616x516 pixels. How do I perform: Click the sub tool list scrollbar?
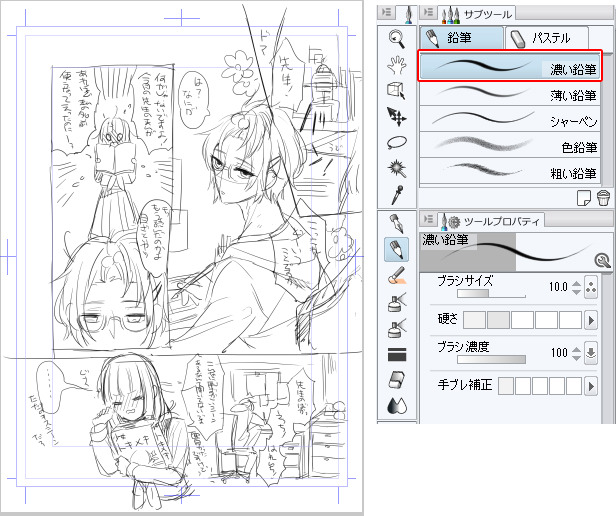click(x=607, y=118)
